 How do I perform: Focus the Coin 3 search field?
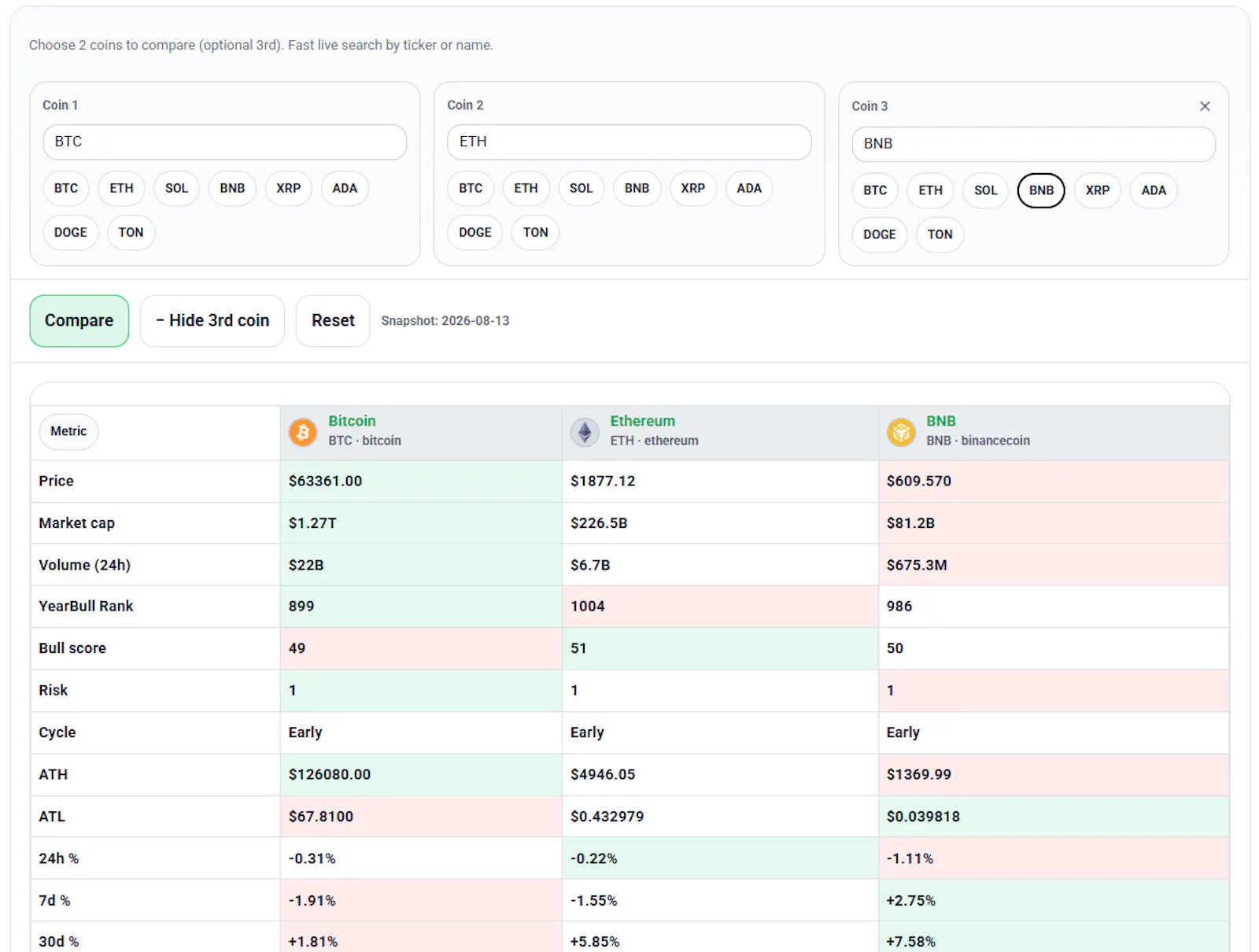click(x=1034, y=144)
